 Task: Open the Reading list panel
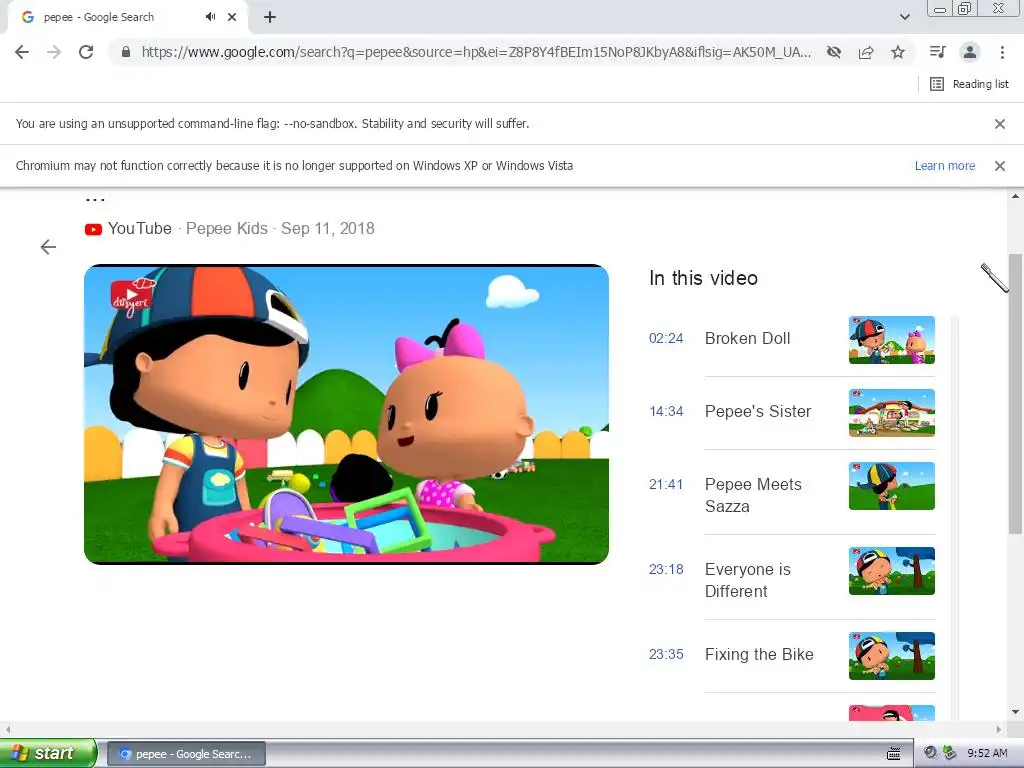pyautogui.click(x=969, y=84)
